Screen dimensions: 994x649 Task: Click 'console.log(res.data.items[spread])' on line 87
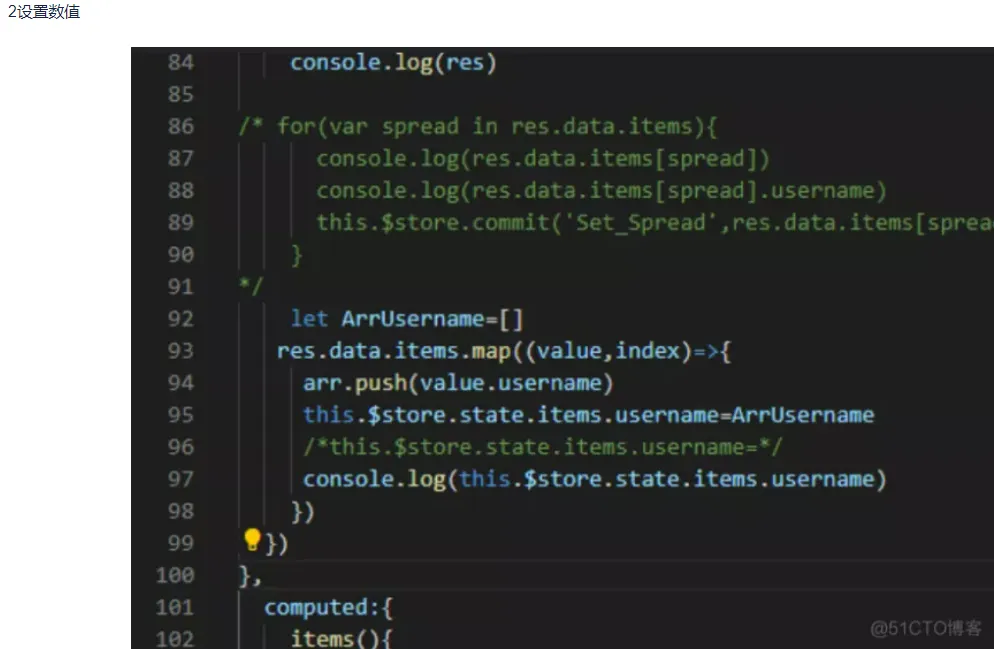point(543,158)
